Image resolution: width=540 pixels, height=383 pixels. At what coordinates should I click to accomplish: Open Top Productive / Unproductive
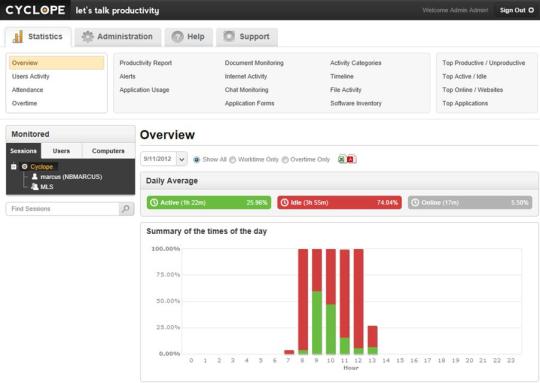[484, 63]
